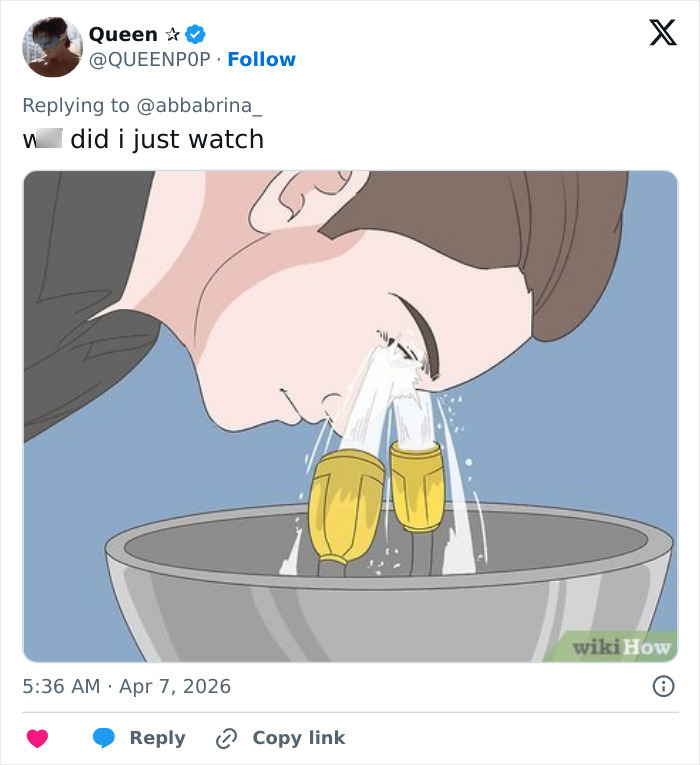Follow the QUEENP0P account
Image resolution: width=700 pixels, height=765 pixels.
(x=261, y=59)
